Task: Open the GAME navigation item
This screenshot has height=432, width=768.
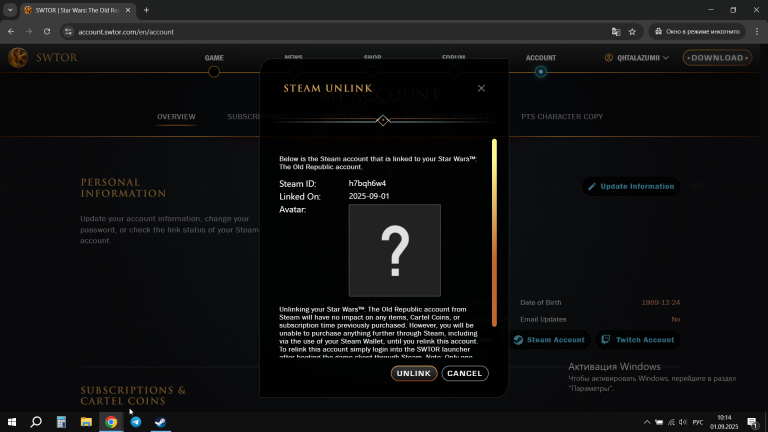Action: 214,58
